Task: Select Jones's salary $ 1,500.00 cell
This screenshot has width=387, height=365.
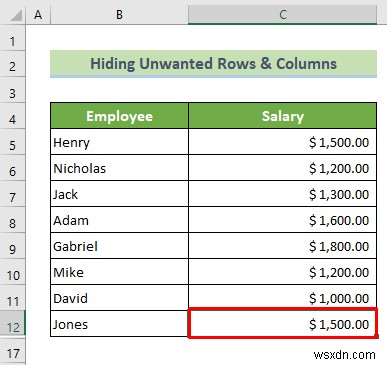Action: tap(283, 323)
